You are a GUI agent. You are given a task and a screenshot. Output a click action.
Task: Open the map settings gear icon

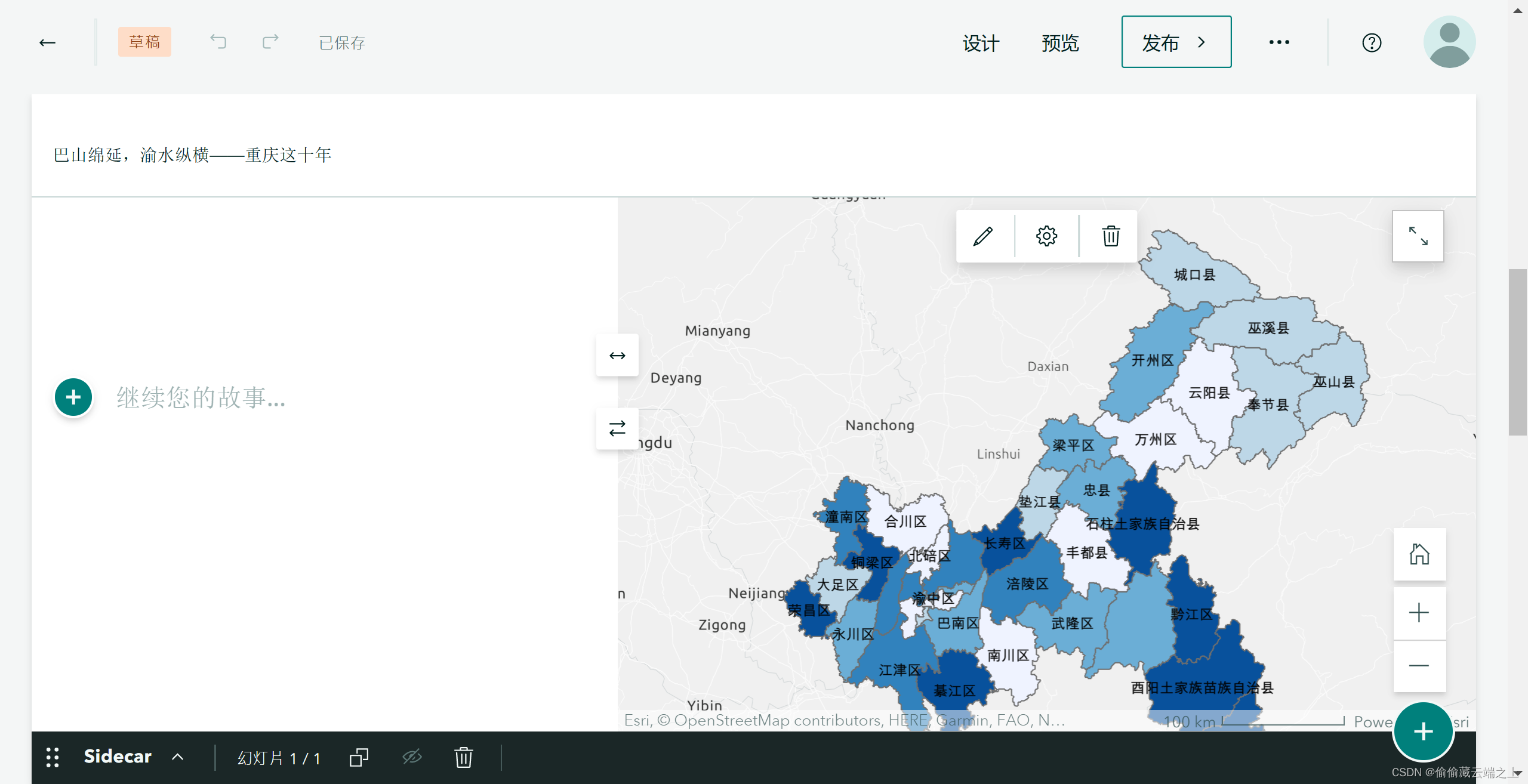click(x=1046, y=236)
